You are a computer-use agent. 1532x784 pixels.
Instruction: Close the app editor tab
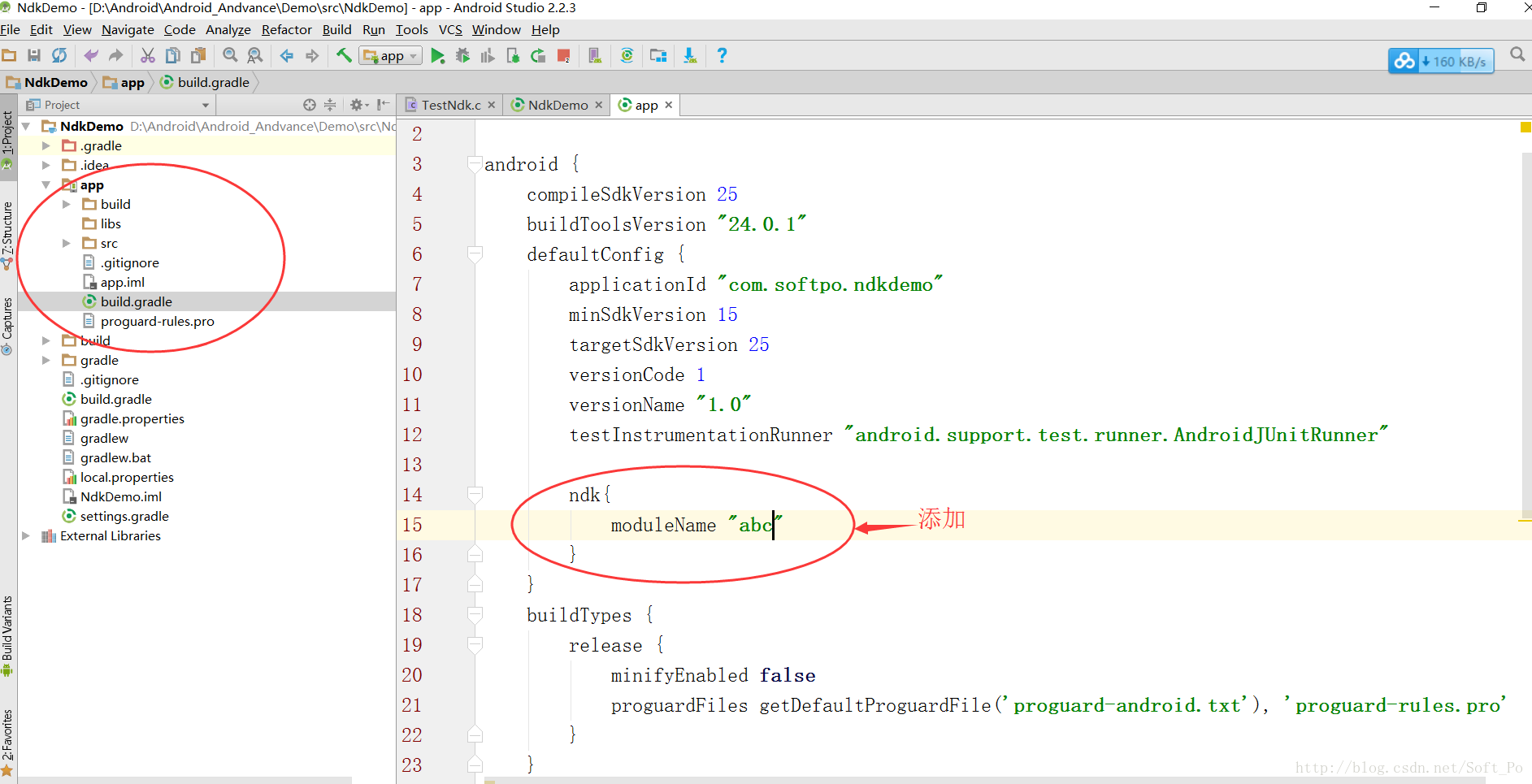click(x=669, y=105)
